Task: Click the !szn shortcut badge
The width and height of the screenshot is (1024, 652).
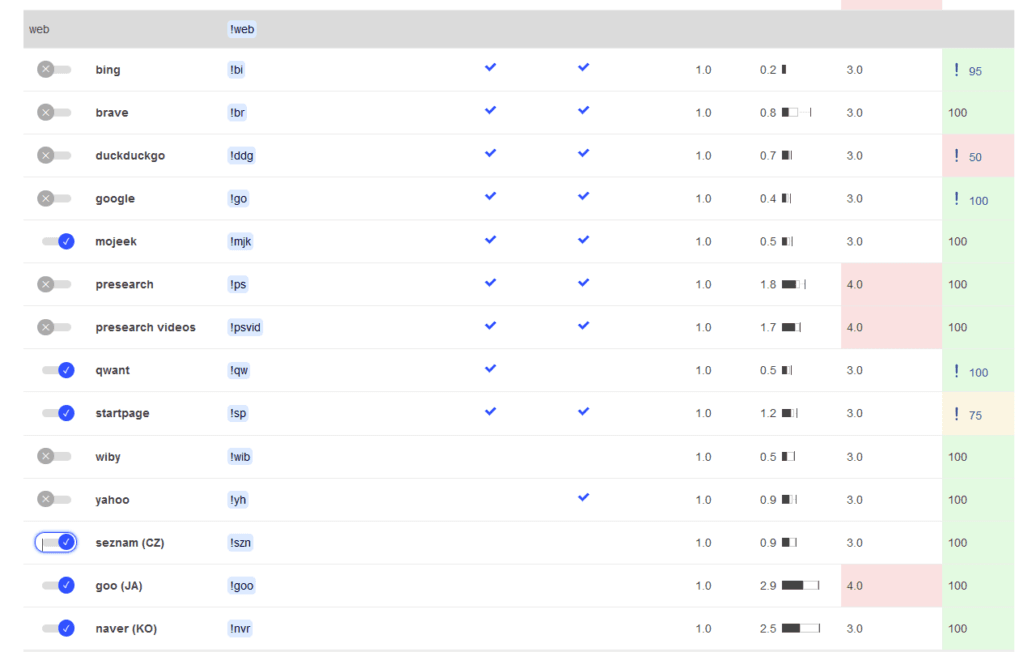Action: click(240, 543)
